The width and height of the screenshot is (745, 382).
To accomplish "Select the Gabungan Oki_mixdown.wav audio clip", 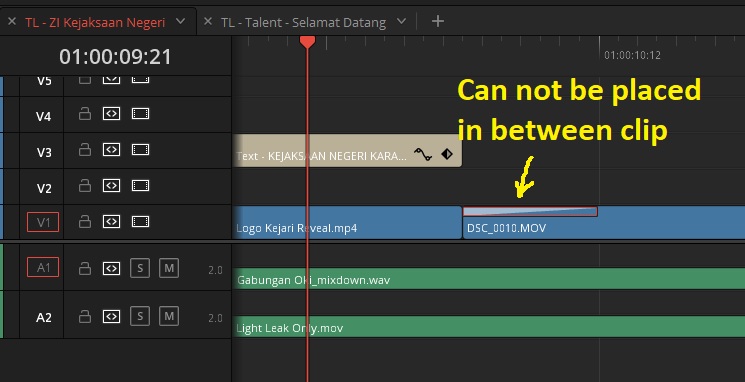I will coord(489,279).
